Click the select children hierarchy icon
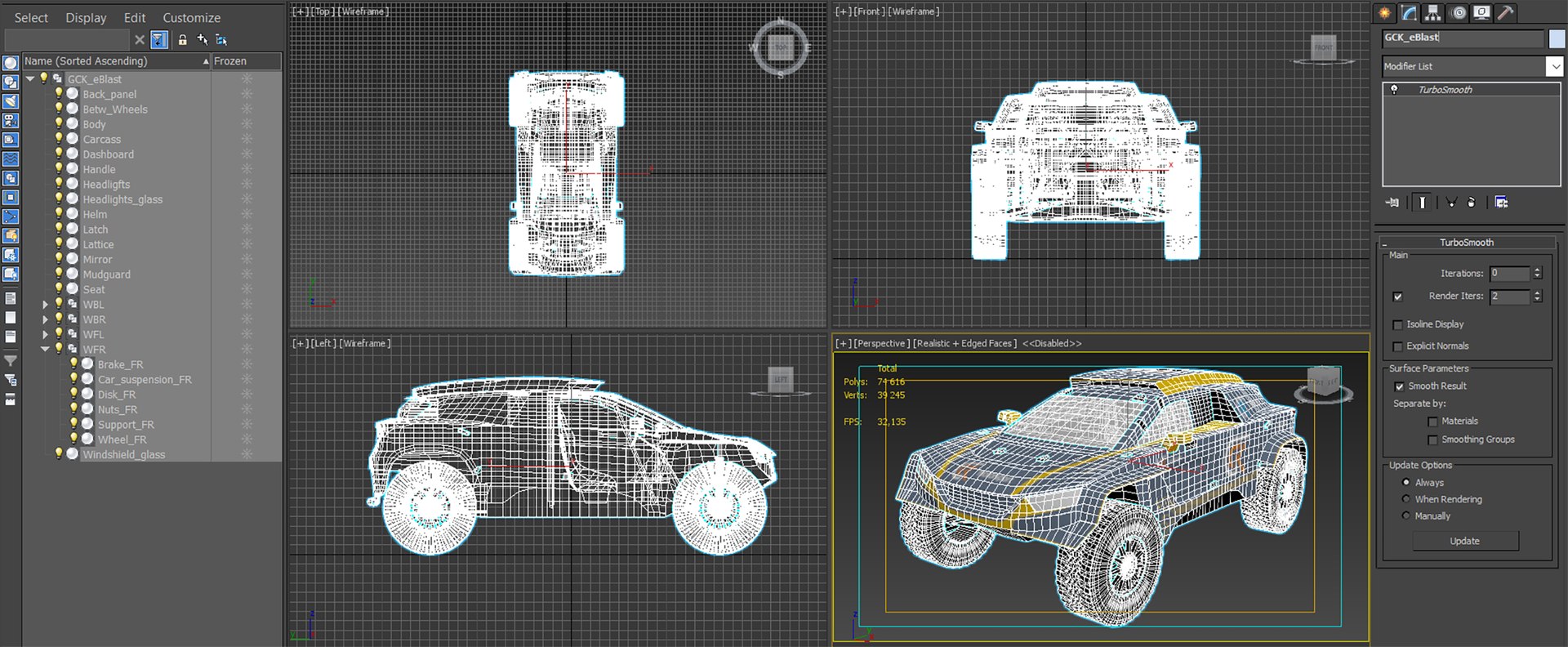This screenshot has width=1568, height=647. pyautogui.click(x=221, y=39)
